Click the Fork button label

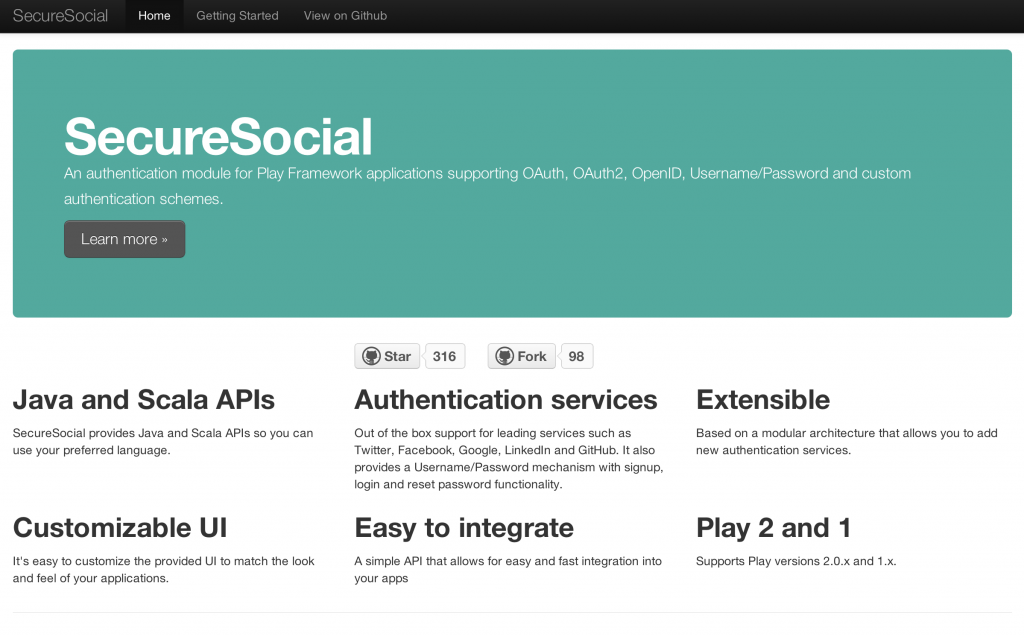(x=532, y=357)
